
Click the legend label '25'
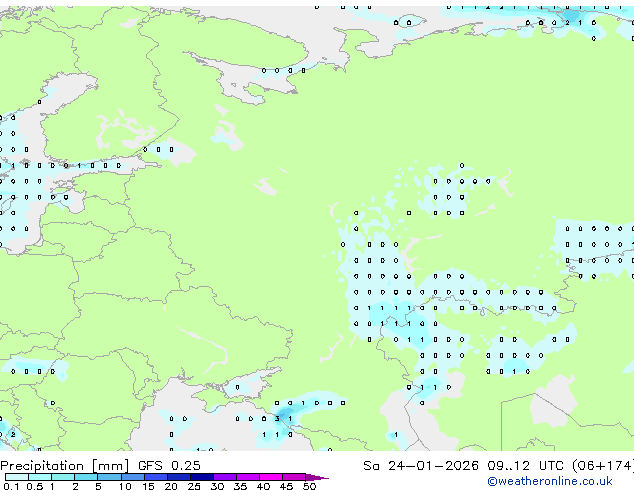point(194,486)
